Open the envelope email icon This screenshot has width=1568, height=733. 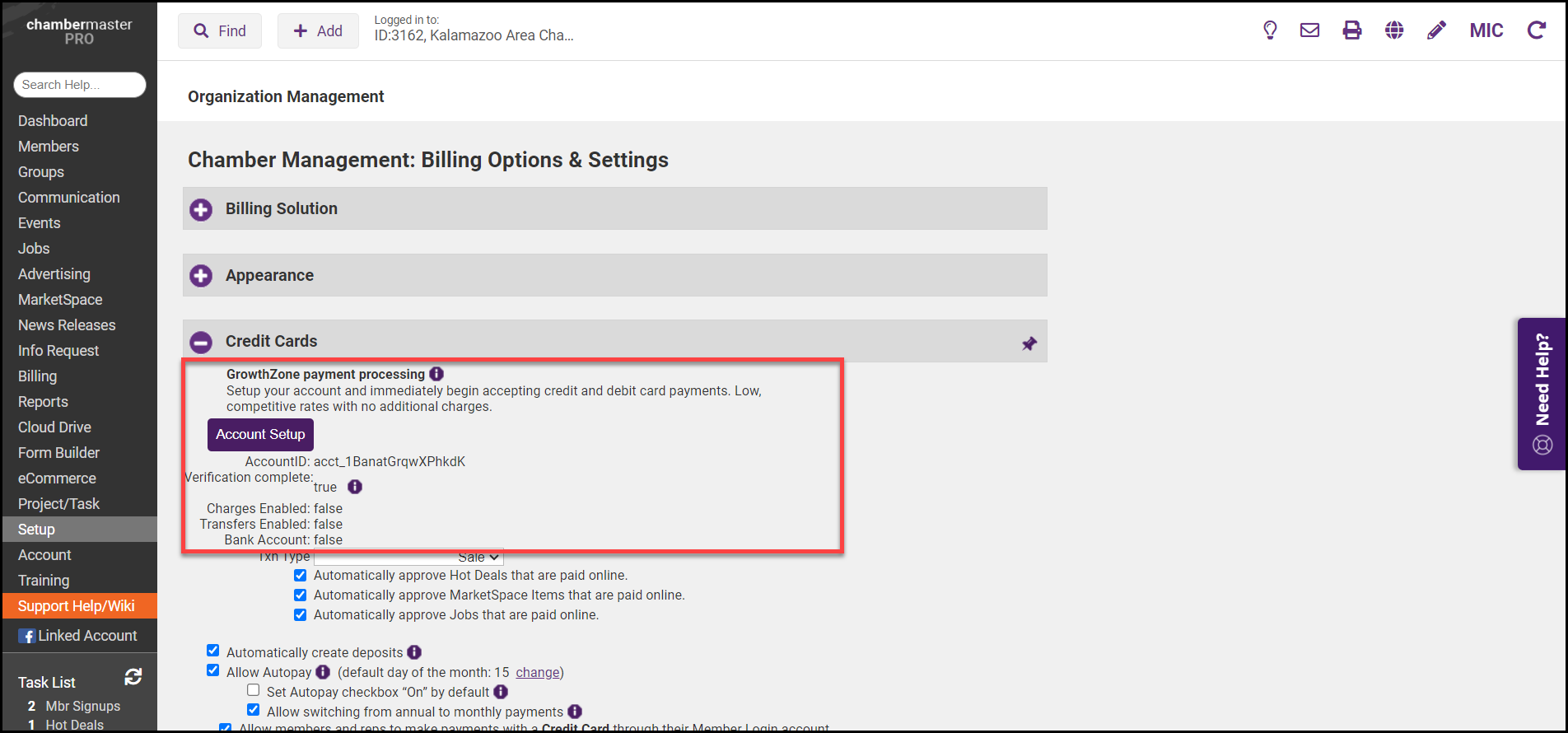(1309, 30)
